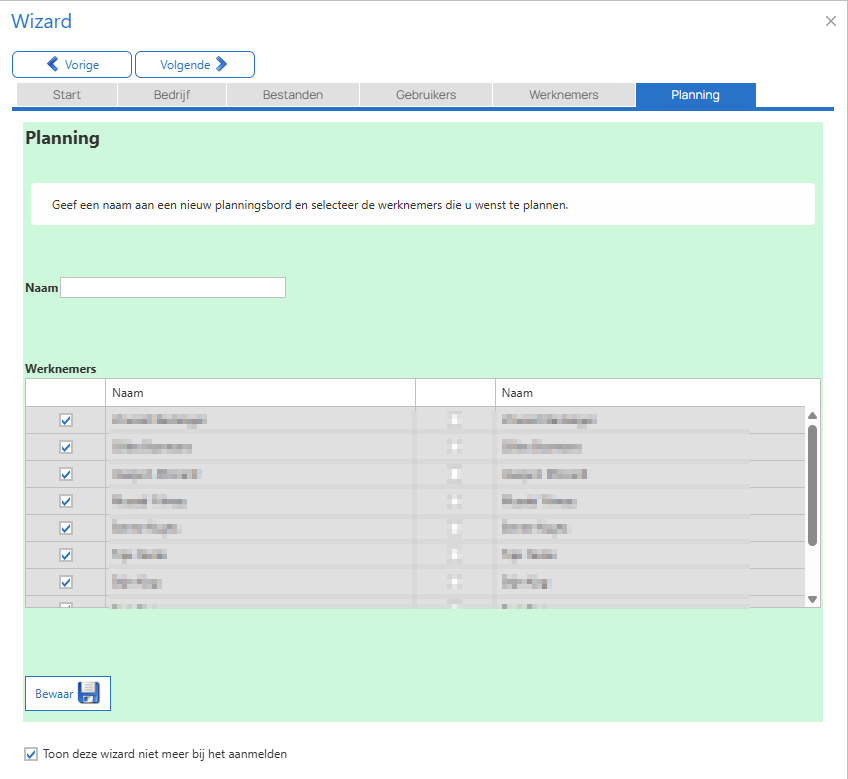This screenshot has height=779, width=848.
Task: Click the Planning heading text
Action: coord(62,138)
